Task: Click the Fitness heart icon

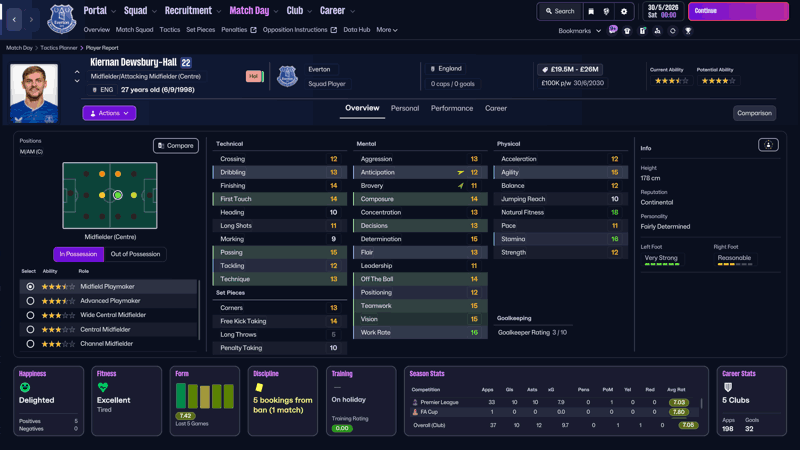Action: click(103, 388)
